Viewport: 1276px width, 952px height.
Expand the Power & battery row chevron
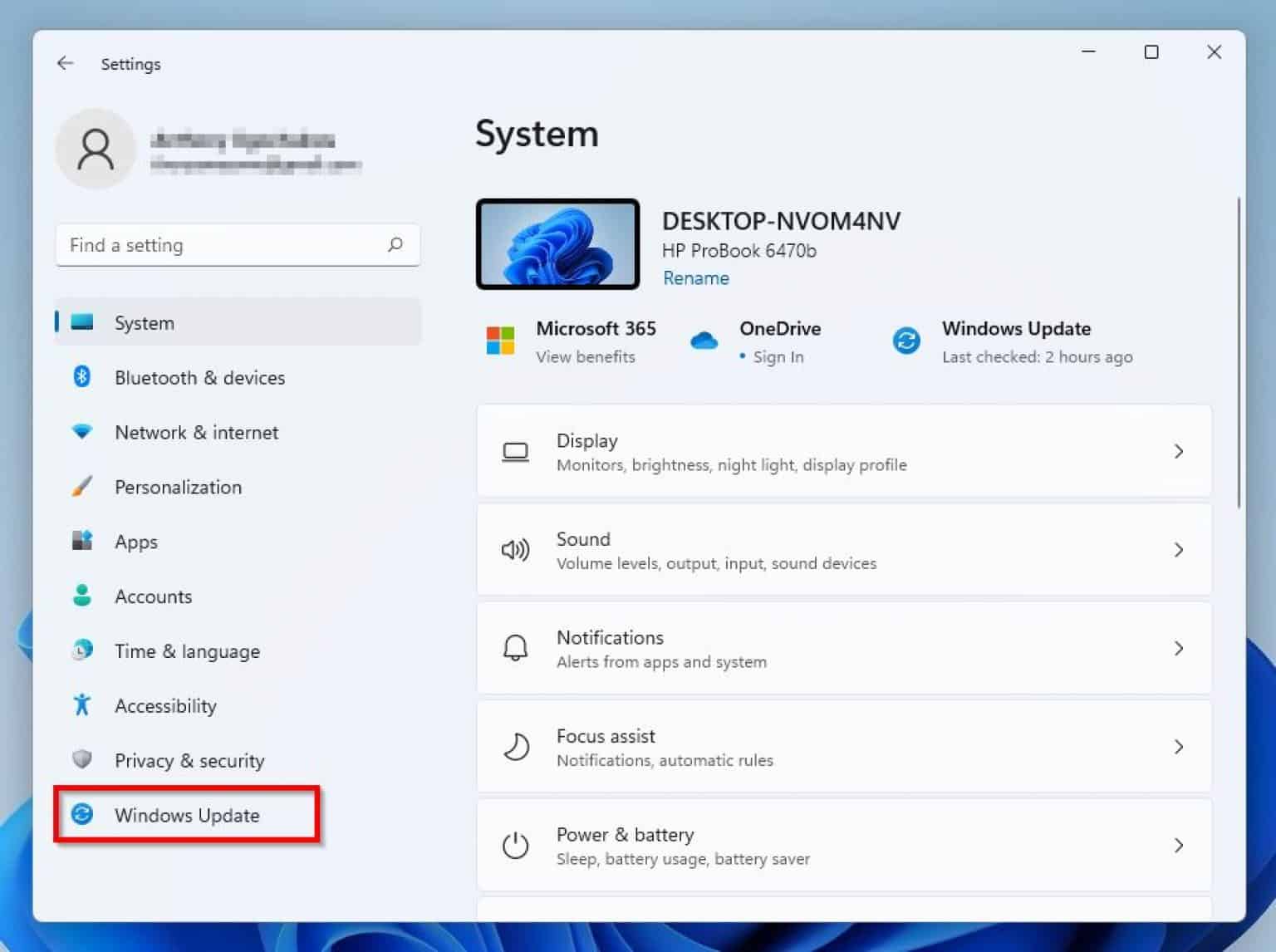(x=1179, y=845)
